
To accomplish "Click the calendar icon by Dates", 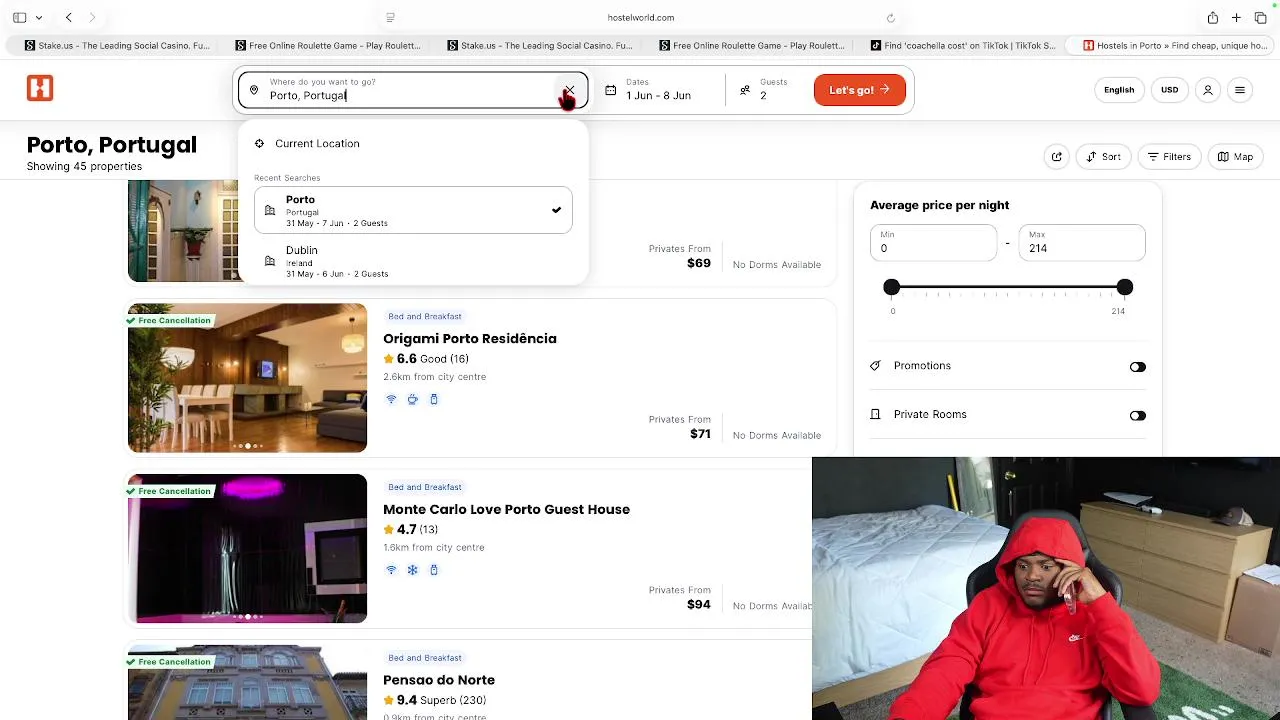I will (610, 90).
